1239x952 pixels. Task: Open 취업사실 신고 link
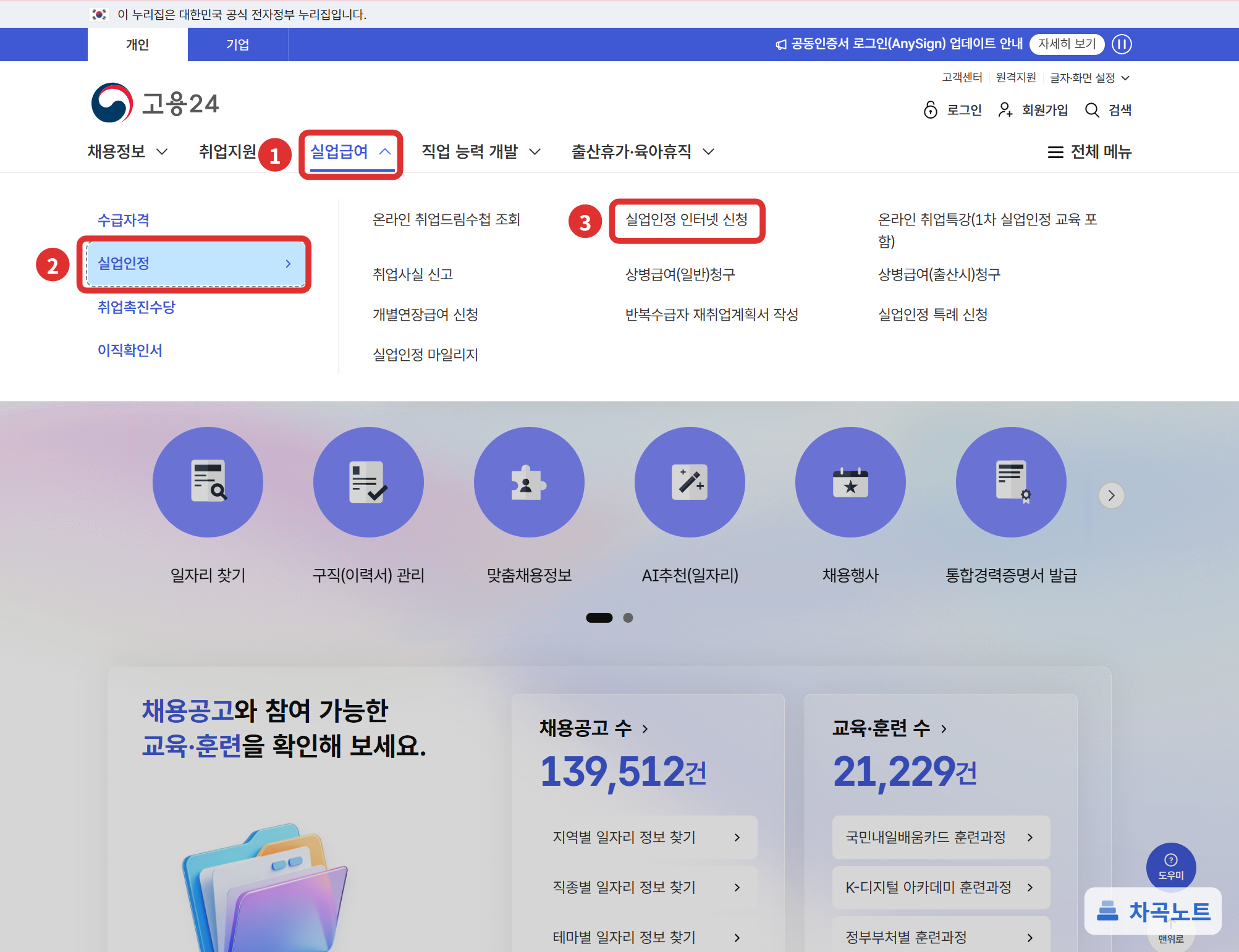(413, 274)
